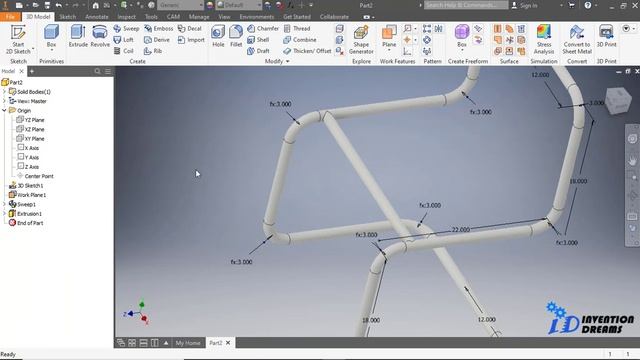
Task: Switch to the Tools ribbon tab
Action: 151,17
